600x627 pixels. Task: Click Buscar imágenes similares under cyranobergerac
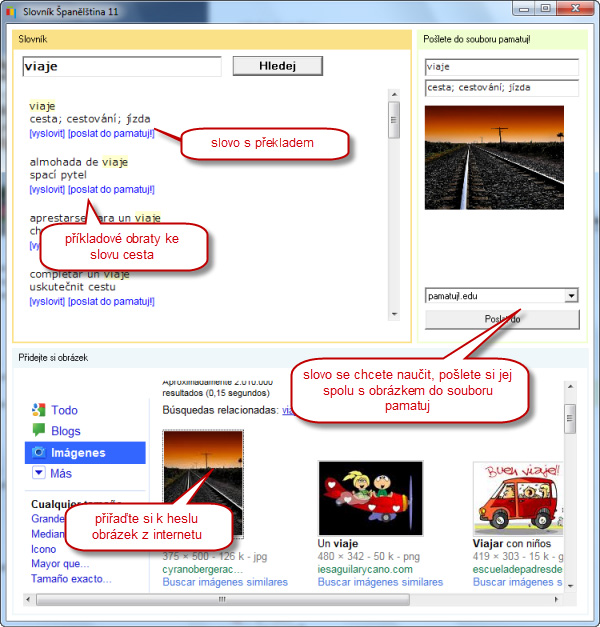click(x=225, y=582)
